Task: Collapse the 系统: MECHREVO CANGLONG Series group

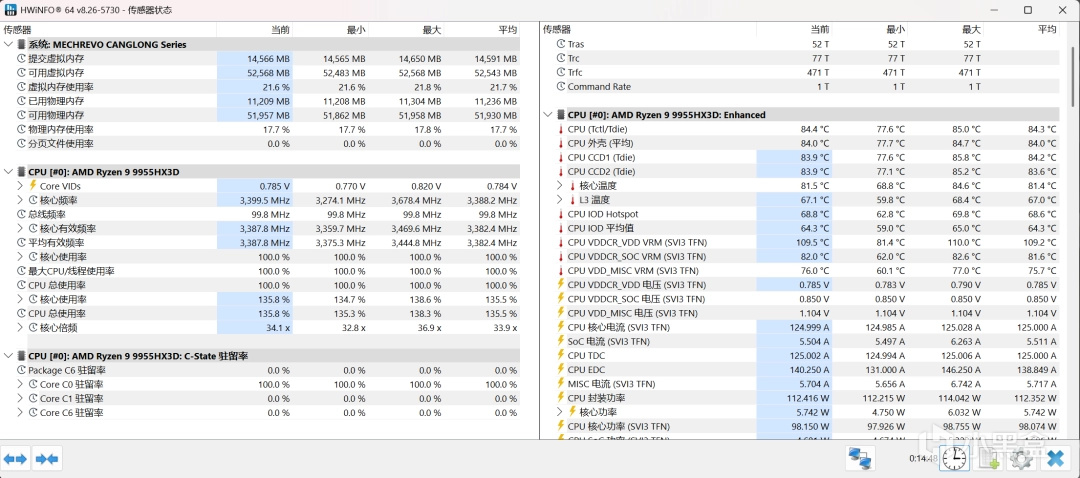Action: pyautogui.click(x=8, y=45)
